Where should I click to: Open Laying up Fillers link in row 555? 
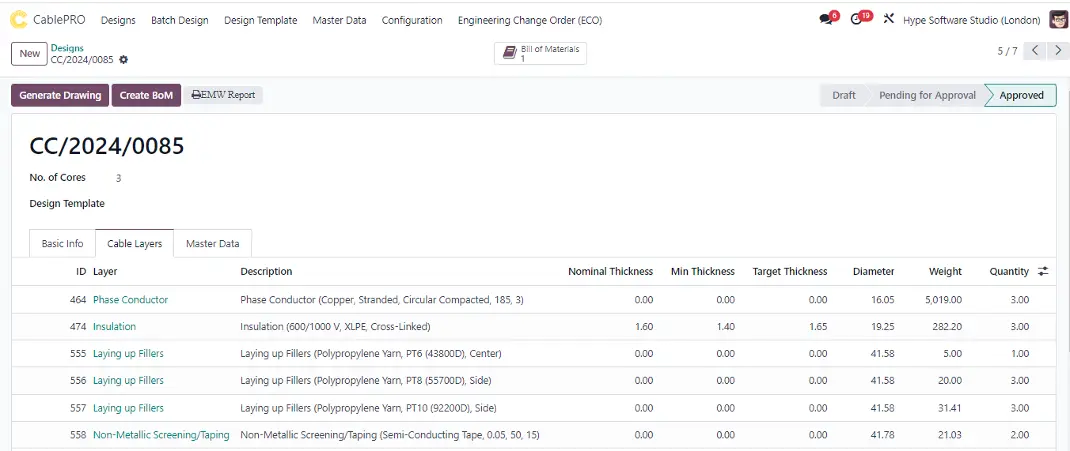point(128,354)
